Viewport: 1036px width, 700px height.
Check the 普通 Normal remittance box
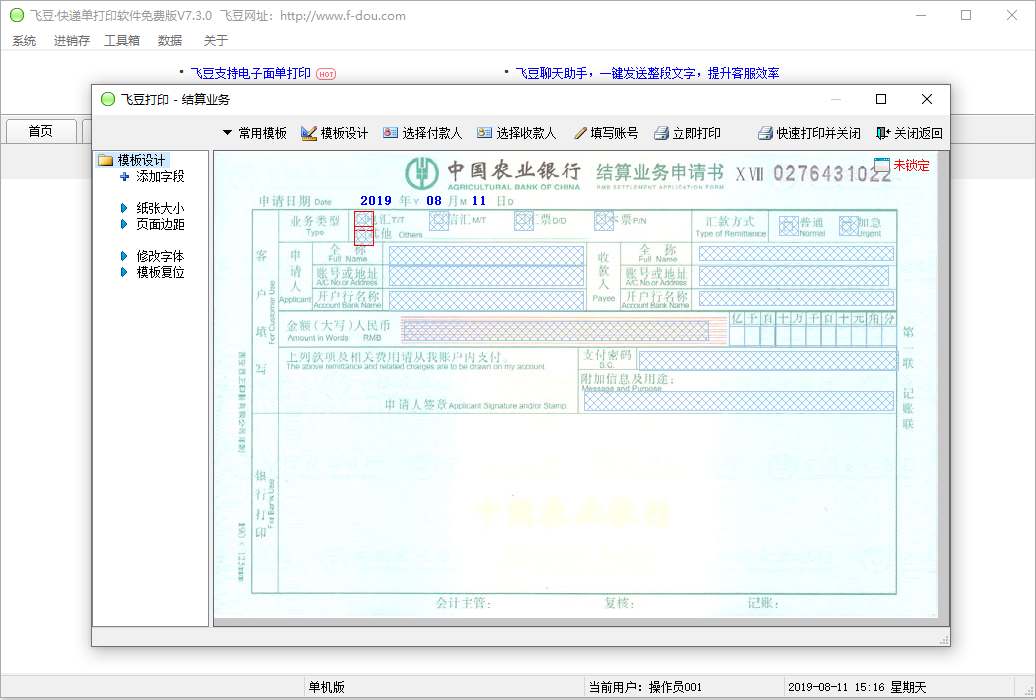(789, 226)
